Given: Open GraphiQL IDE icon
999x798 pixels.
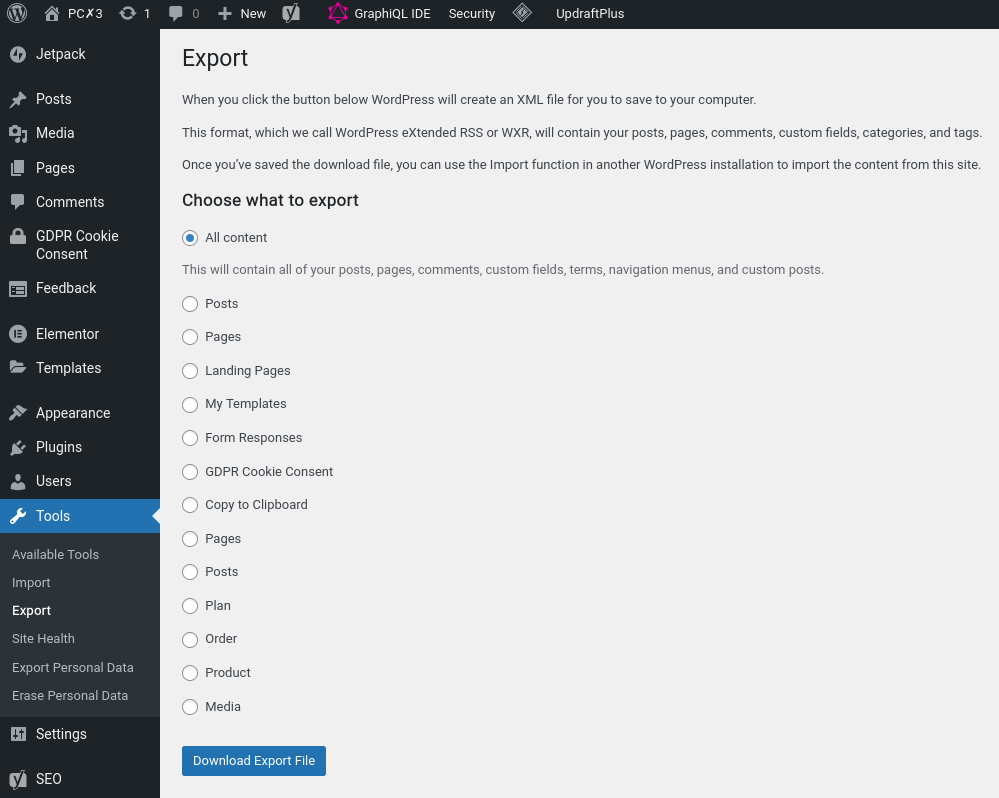Looking at the screenshot, I should tap(338, 13).
